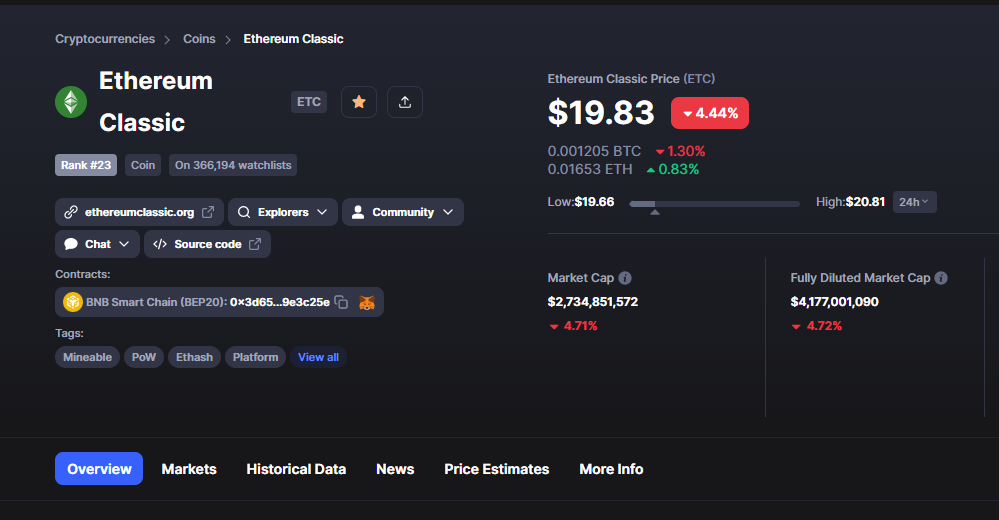Click the 4.71% market cap change

pyautogui.click(x=573, y=326)
